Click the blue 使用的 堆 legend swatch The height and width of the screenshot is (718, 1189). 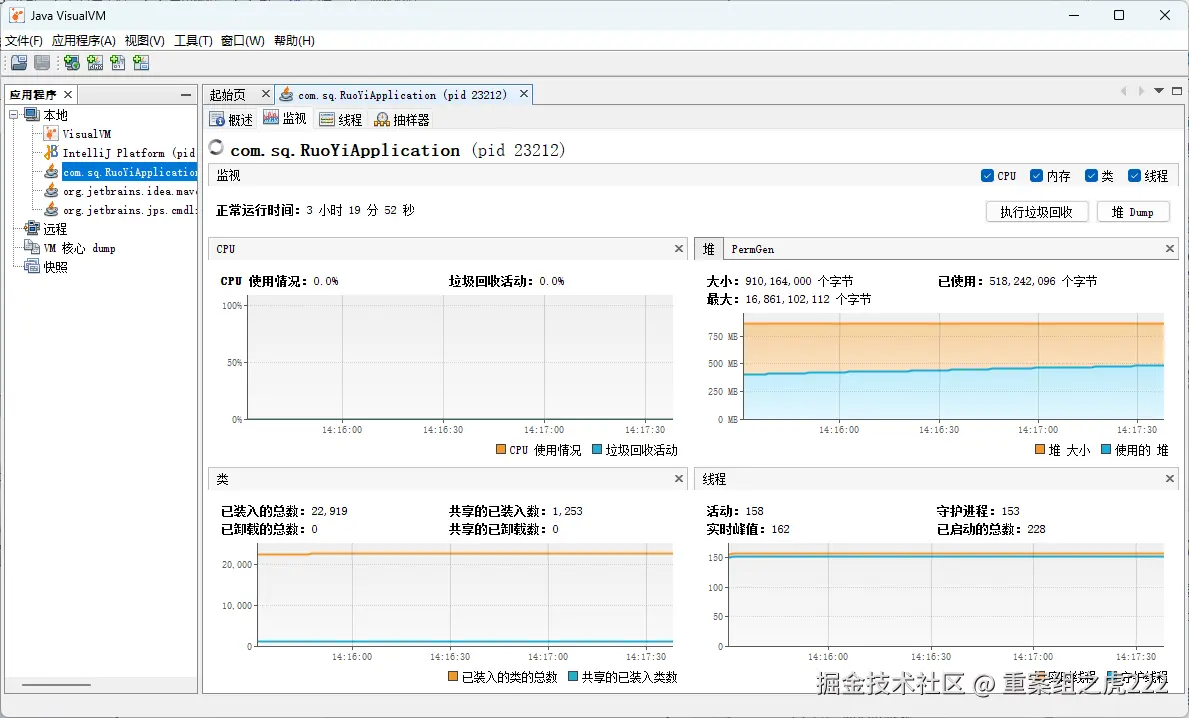coord(1106,450)
